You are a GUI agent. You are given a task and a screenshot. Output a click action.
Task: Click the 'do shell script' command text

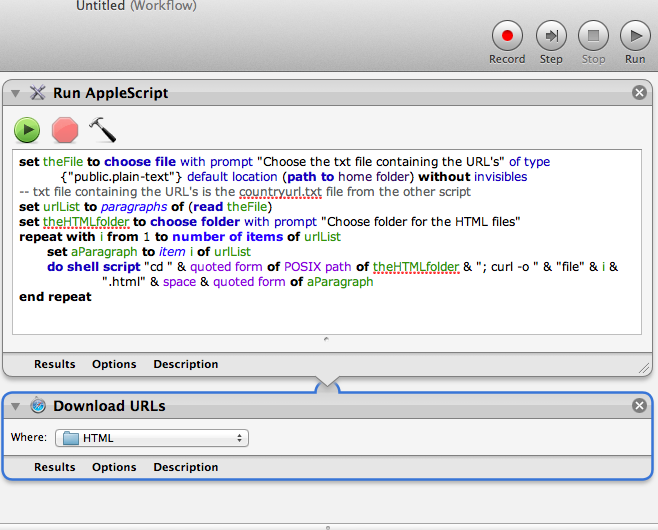pos(94,267)
